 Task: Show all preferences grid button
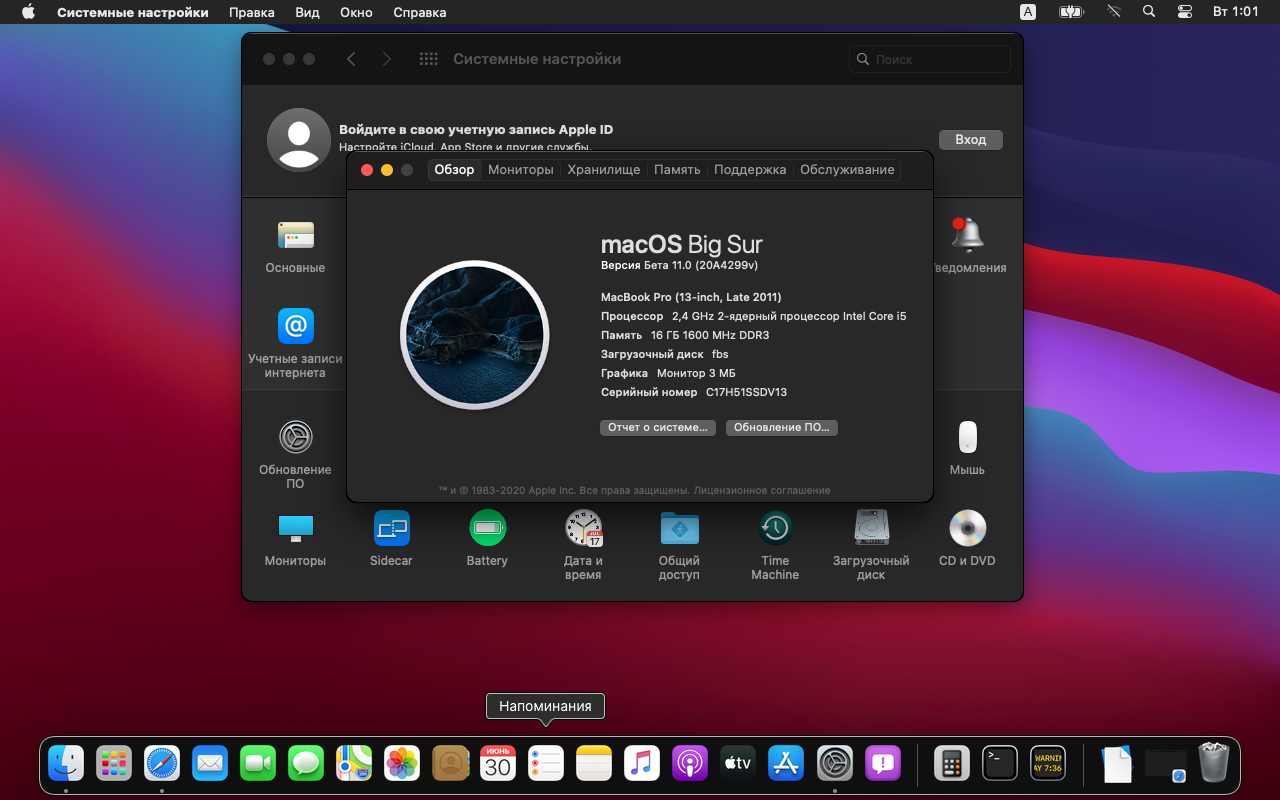429,59
